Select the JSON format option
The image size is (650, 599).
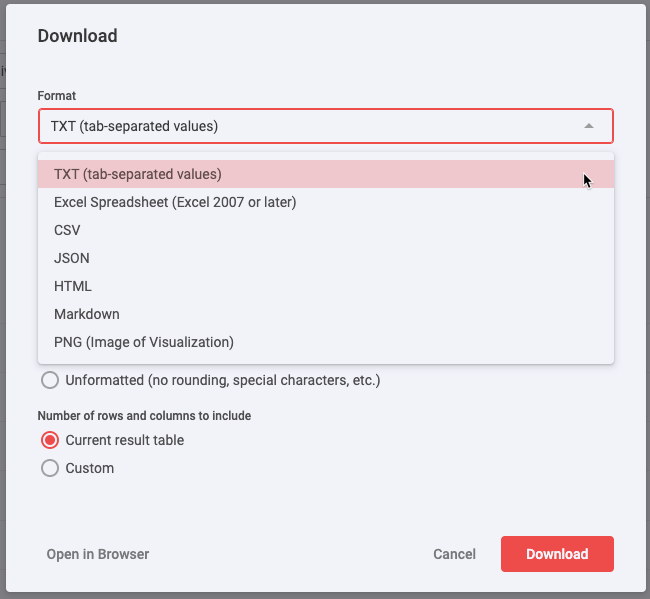click(326, 258)
